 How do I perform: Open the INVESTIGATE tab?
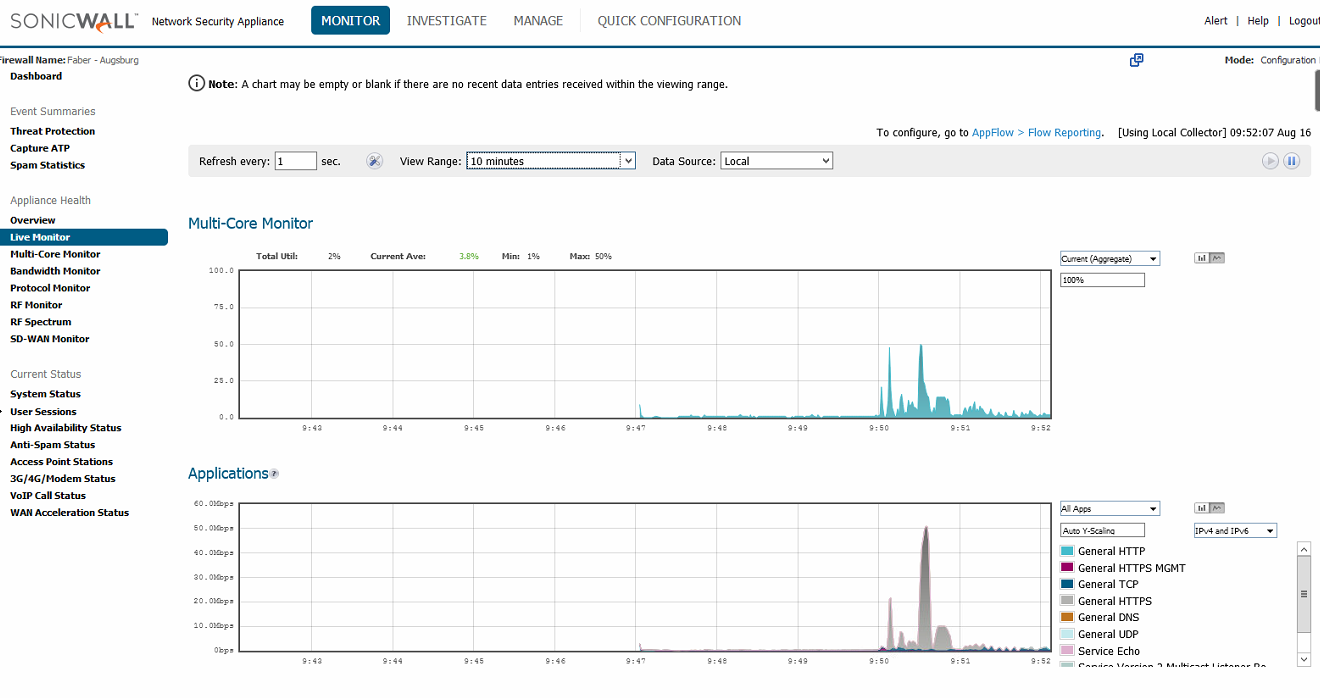click(x=447, y=20)
